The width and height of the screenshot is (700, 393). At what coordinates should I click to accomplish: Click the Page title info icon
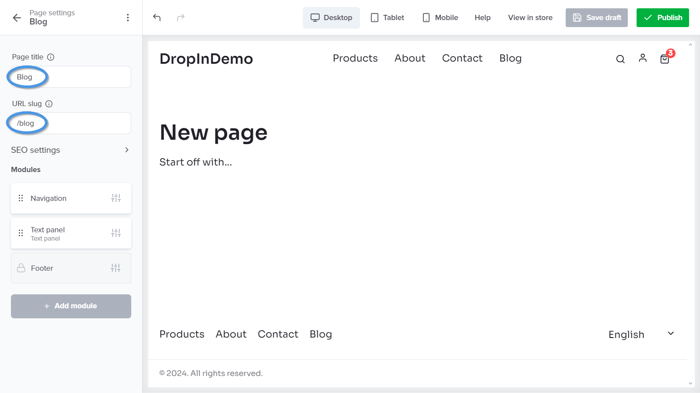[51, 57]
